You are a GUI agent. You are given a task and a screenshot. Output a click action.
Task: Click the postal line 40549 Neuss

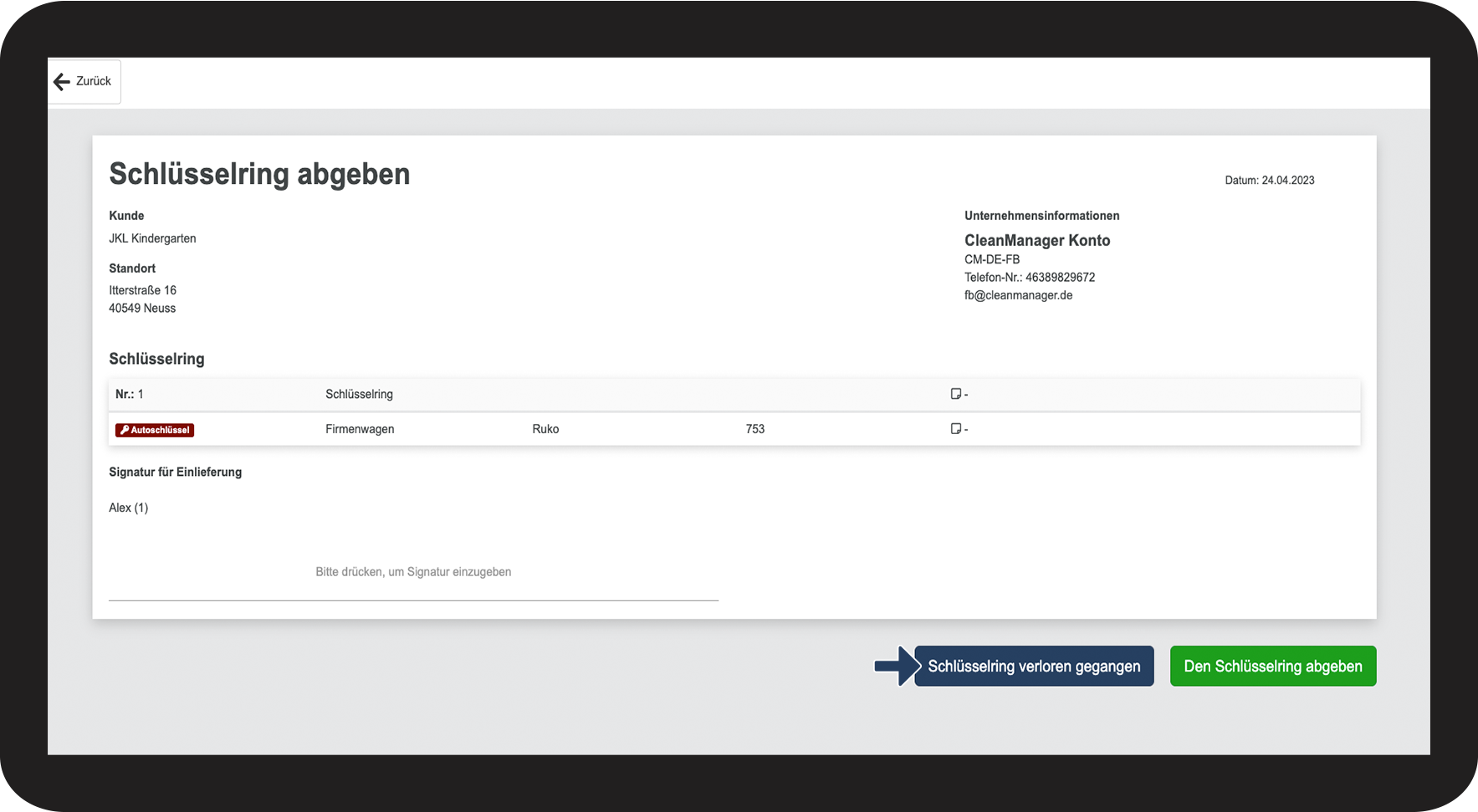[142, 309]
